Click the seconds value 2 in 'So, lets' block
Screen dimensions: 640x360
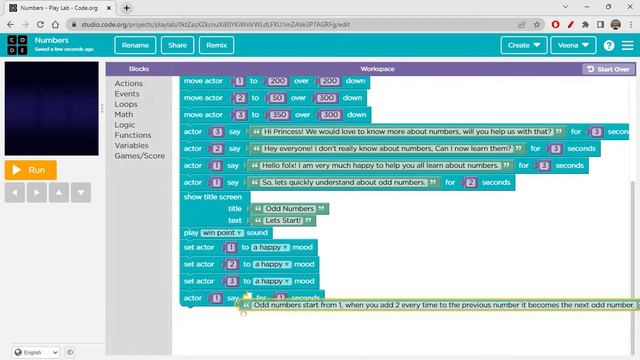(x=471, y=182)
